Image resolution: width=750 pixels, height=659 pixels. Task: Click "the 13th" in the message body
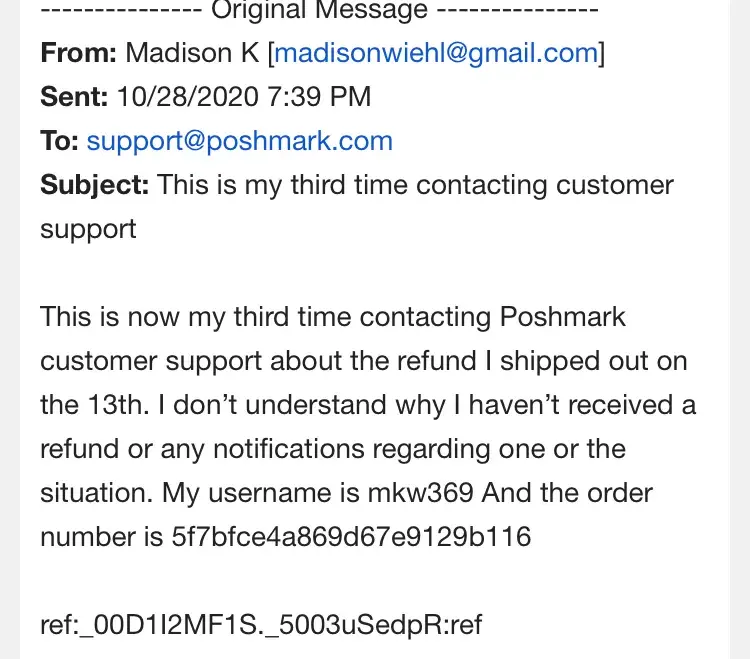pyautogui.click(x=90, y=405)
